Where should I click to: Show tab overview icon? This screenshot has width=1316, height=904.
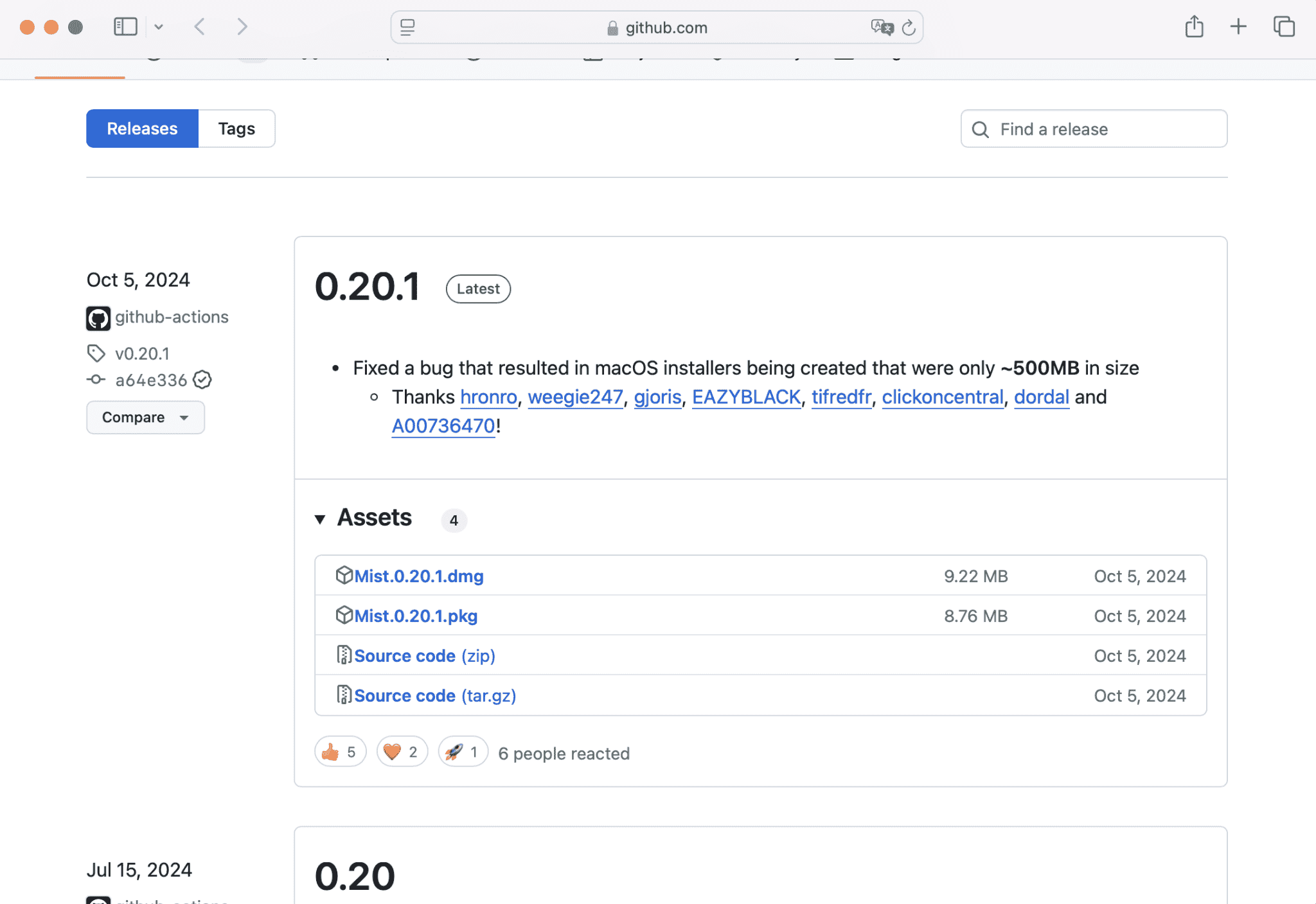pyautogui.click(x=1284, y=26)
